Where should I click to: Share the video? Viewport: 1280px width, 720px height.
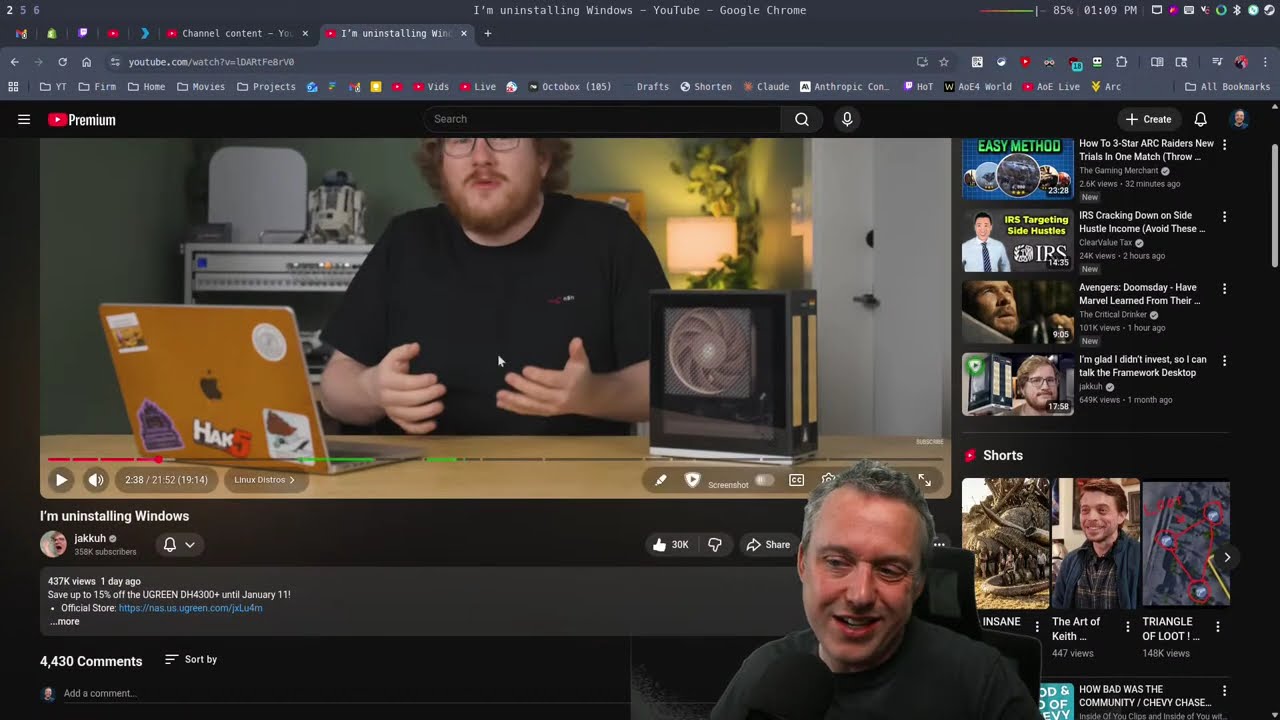point(768,545)
